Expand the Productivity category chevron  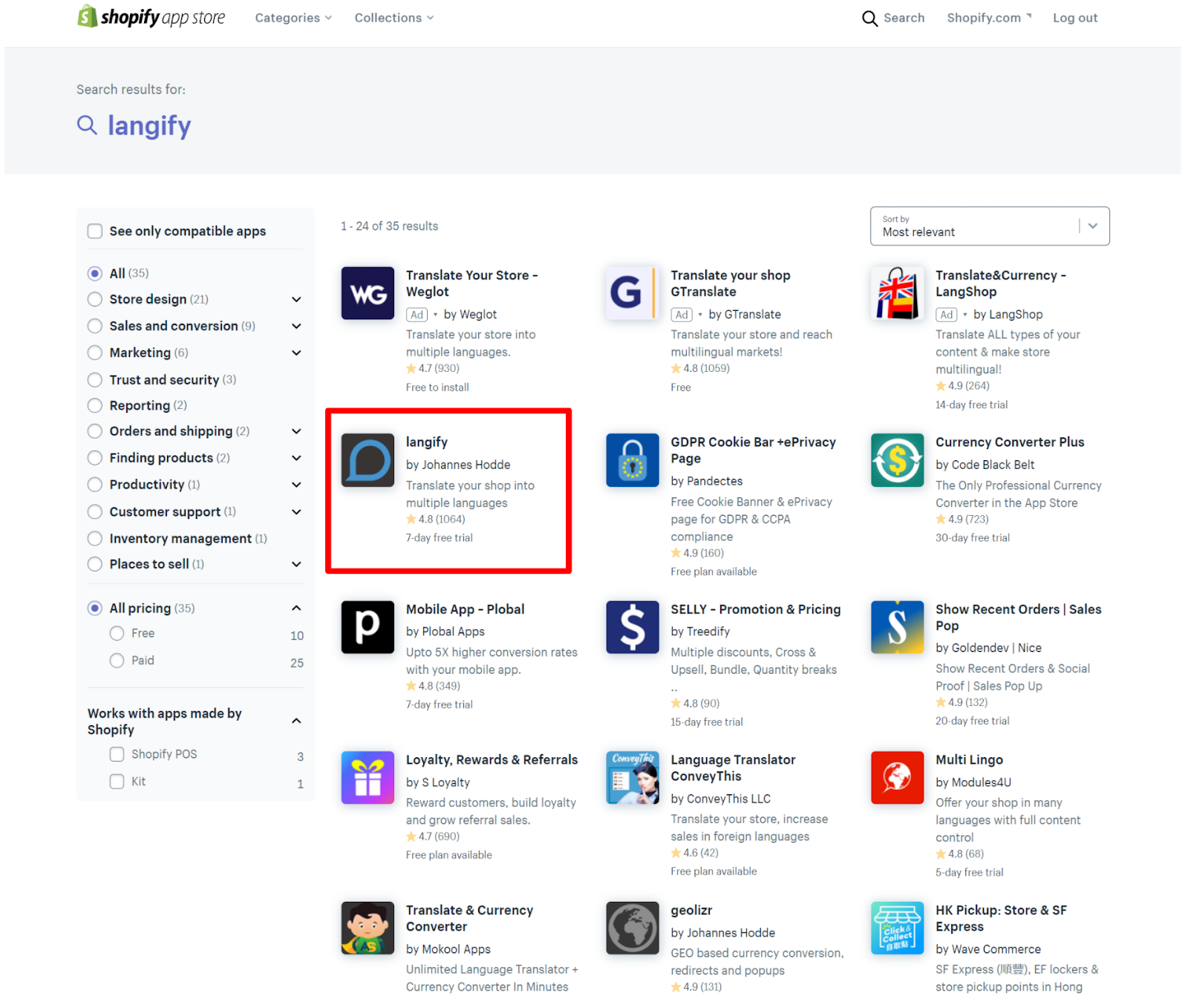pyautogui.click(x=296, y=485)
